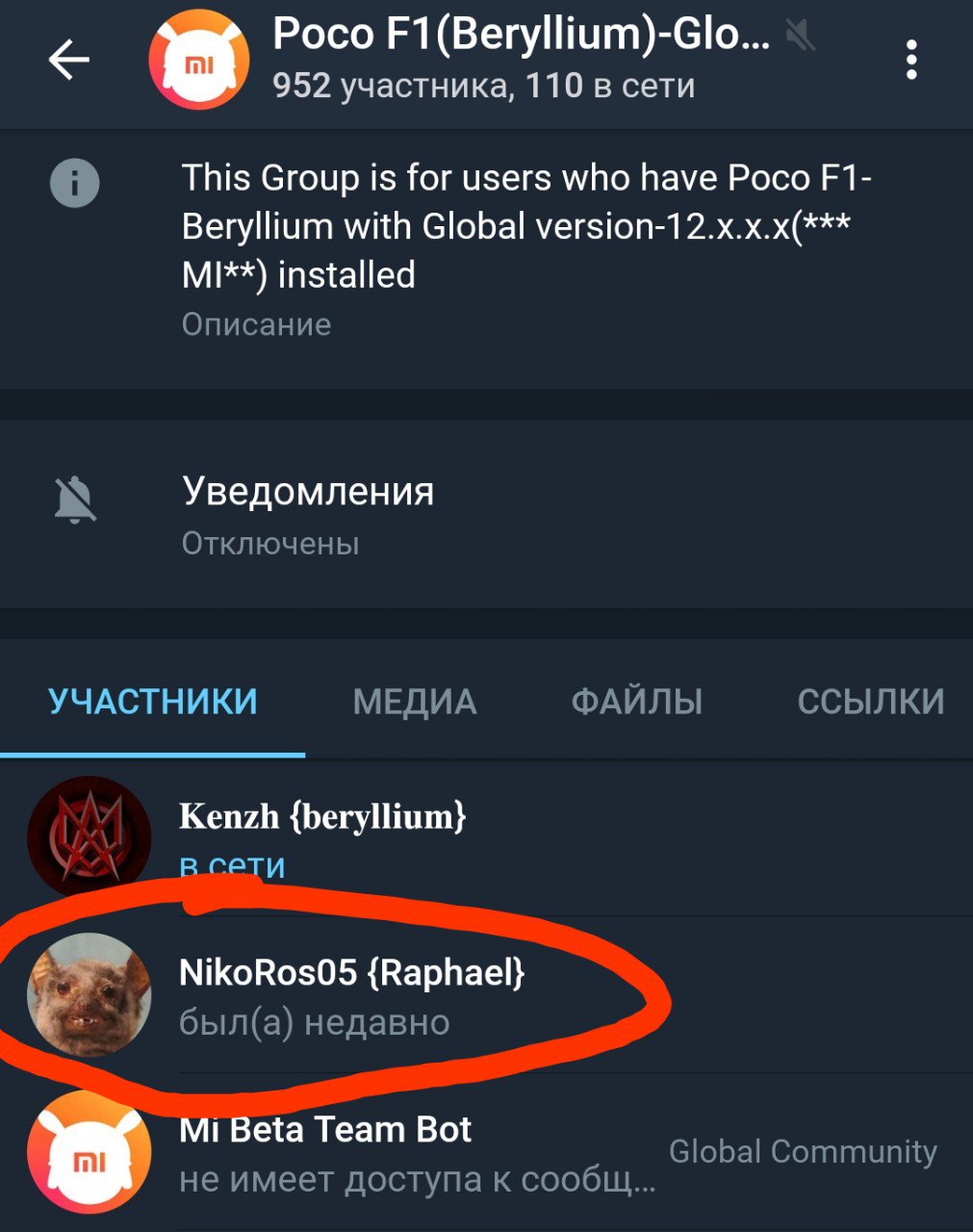Viewport: 973px width, 1232px height.
Task: Switch to the ССЫЛКИ tab
Action: pyautogui.click(x=870, y=702)
